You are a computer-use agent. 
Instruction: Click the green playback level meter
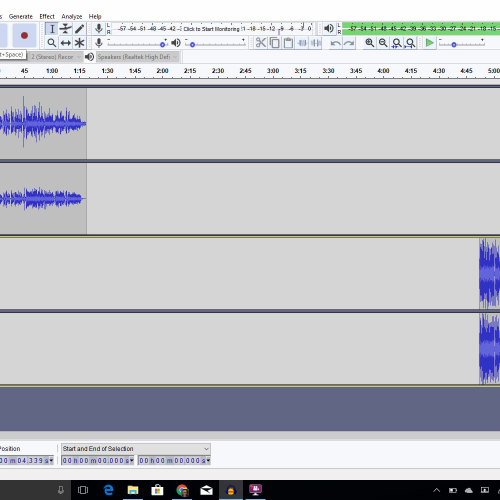[x=421, y=29]
